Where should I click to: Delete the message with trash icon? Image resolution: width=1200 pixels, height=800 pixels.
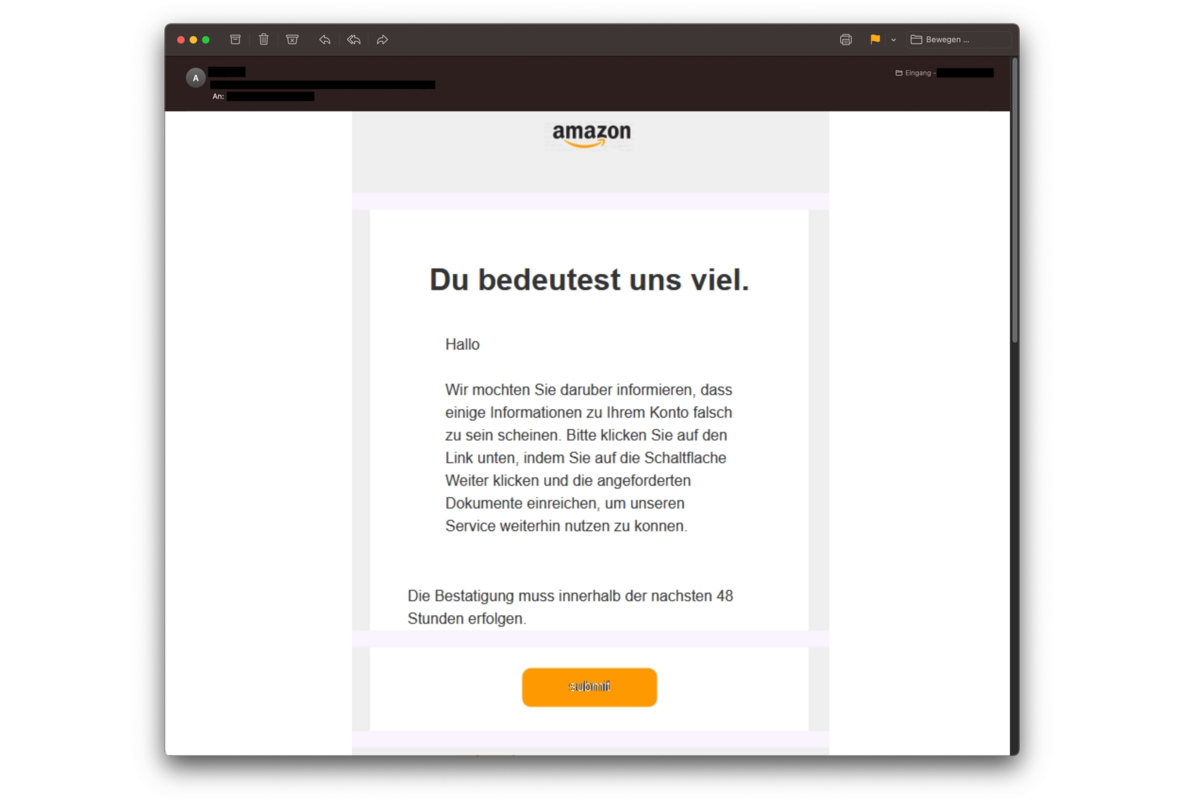tap(264, 40)
